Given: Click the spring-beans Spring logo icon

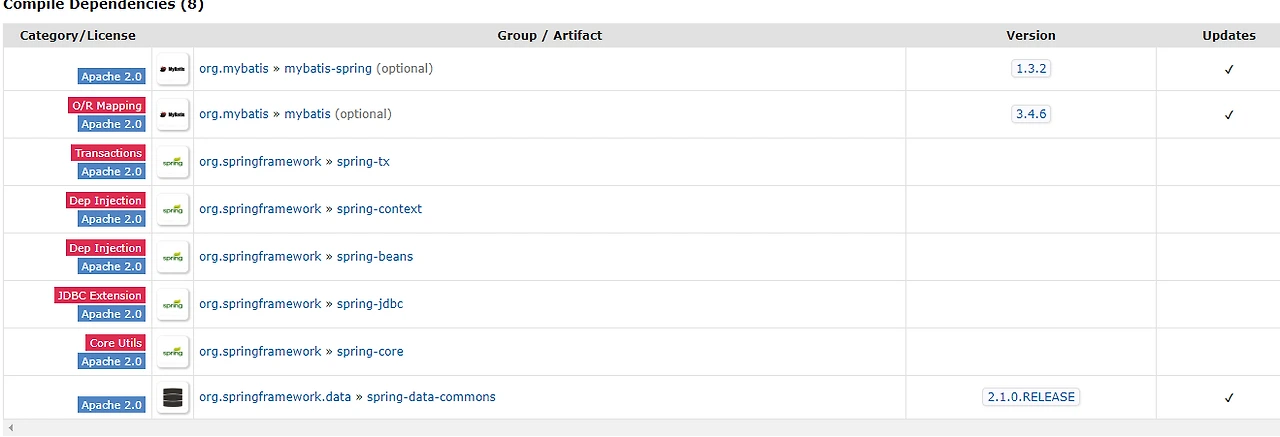Looking at the screenshot, I should click(x=173, y=257).
